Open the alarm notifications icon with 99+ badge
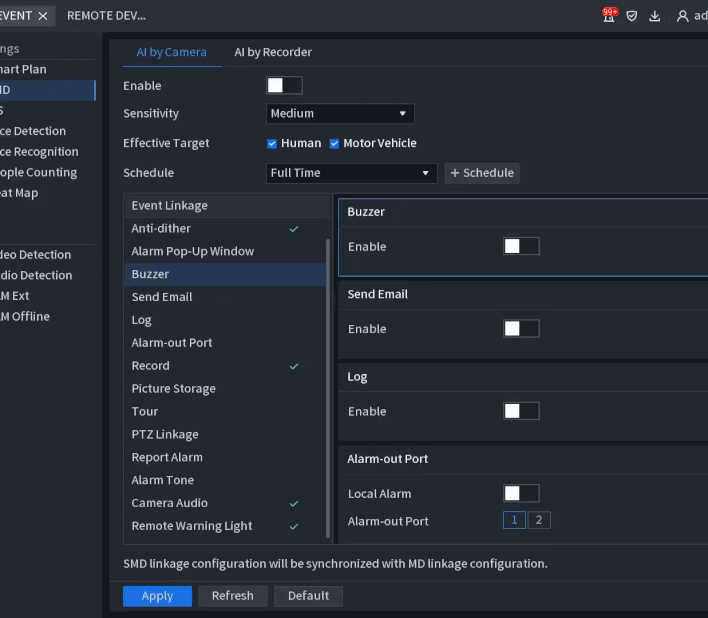Image resolution: width=708 pixels, height=618 pixels. [x=609, y=16]
